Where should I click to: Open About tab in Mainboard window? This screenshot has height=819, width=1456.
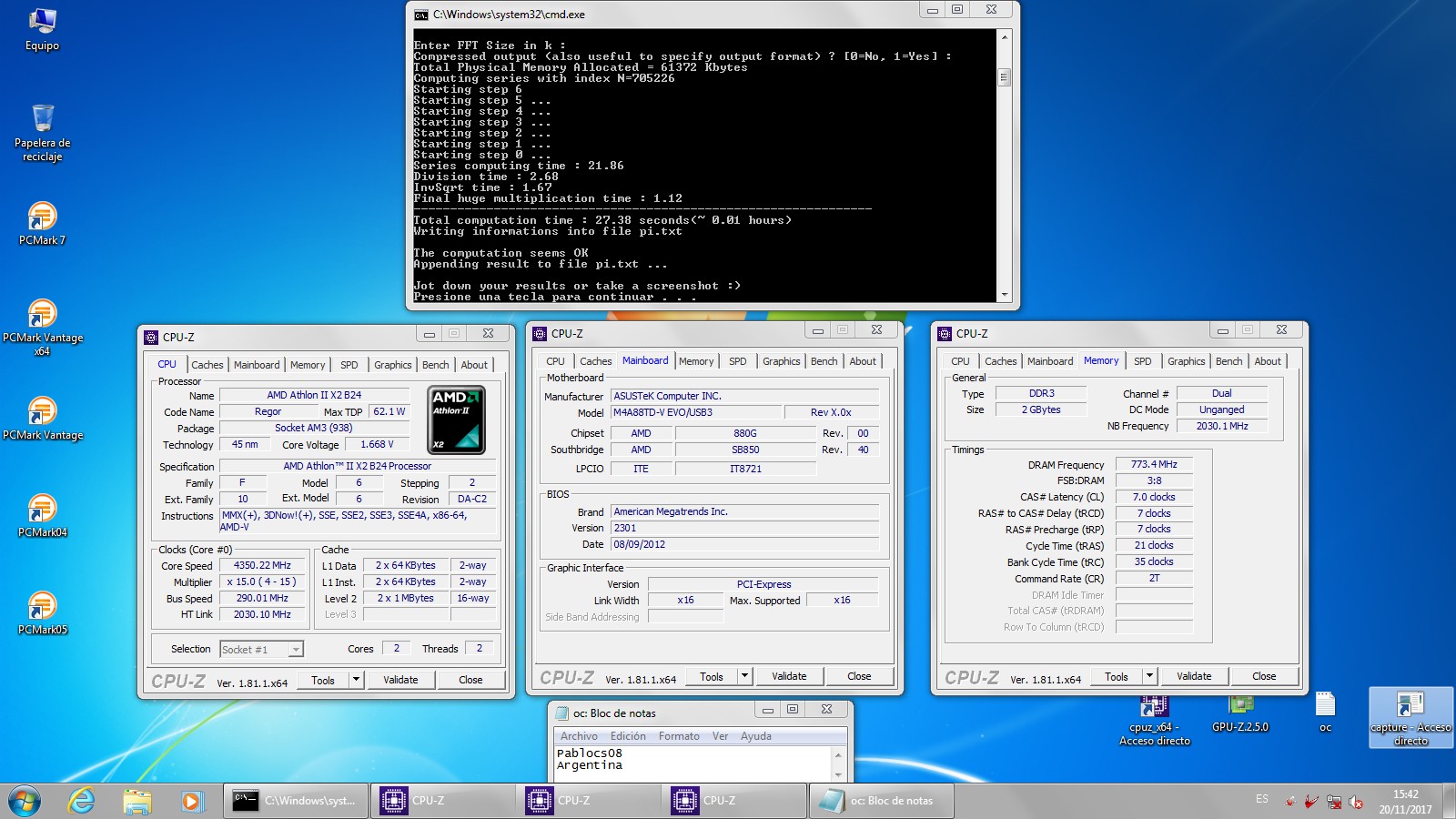pyautogui.click(x=863, y=361)
